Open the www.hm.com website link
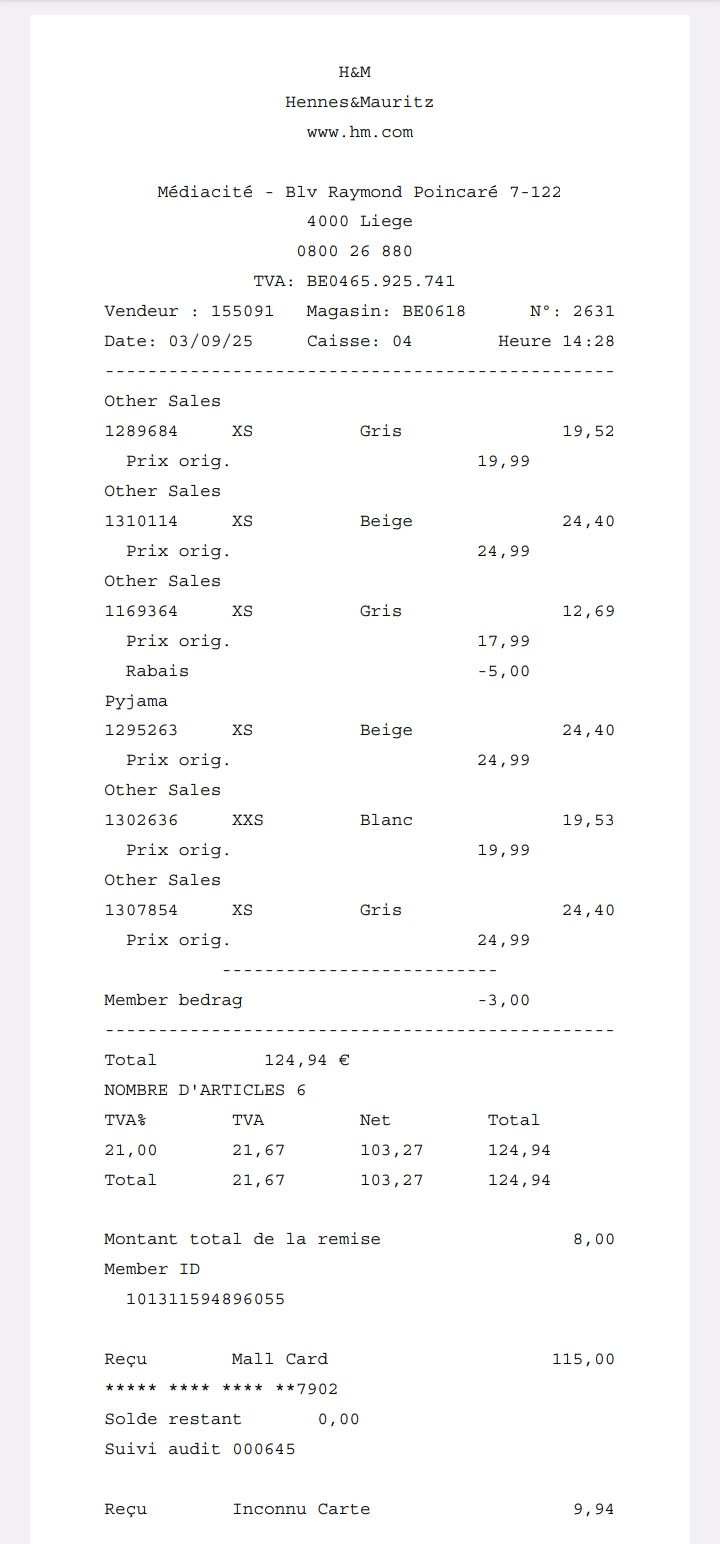Viewport: 720px width, 1544px height. [x=359, y=132]
